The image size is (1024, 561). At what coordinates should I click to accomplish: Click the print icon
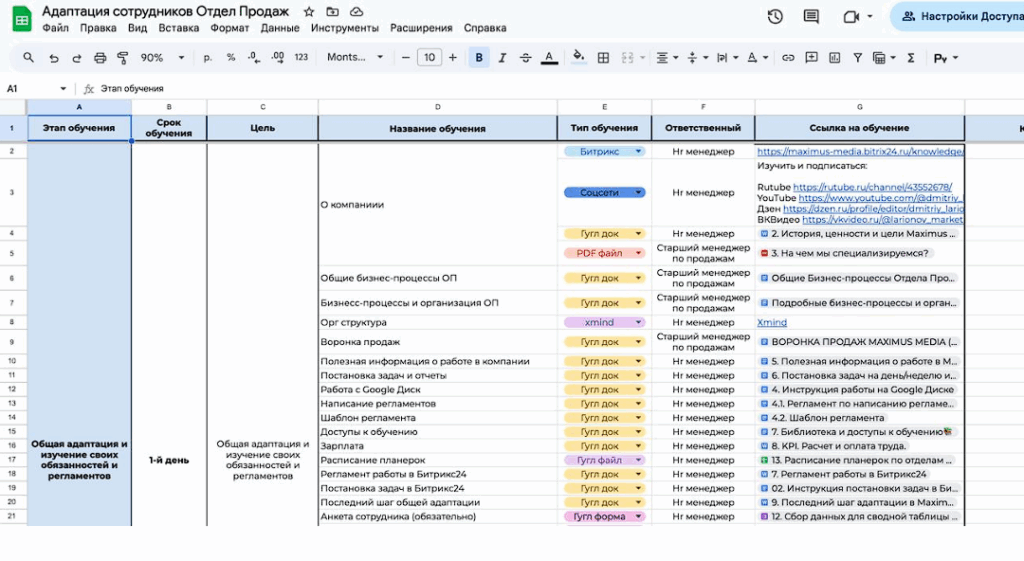point(98,58)
